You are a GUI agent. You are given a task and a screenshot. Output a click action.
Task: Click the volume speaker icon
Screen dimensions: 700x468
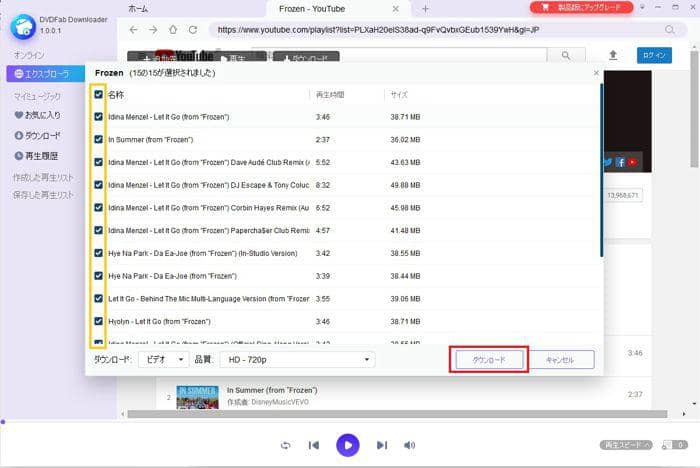409,445
